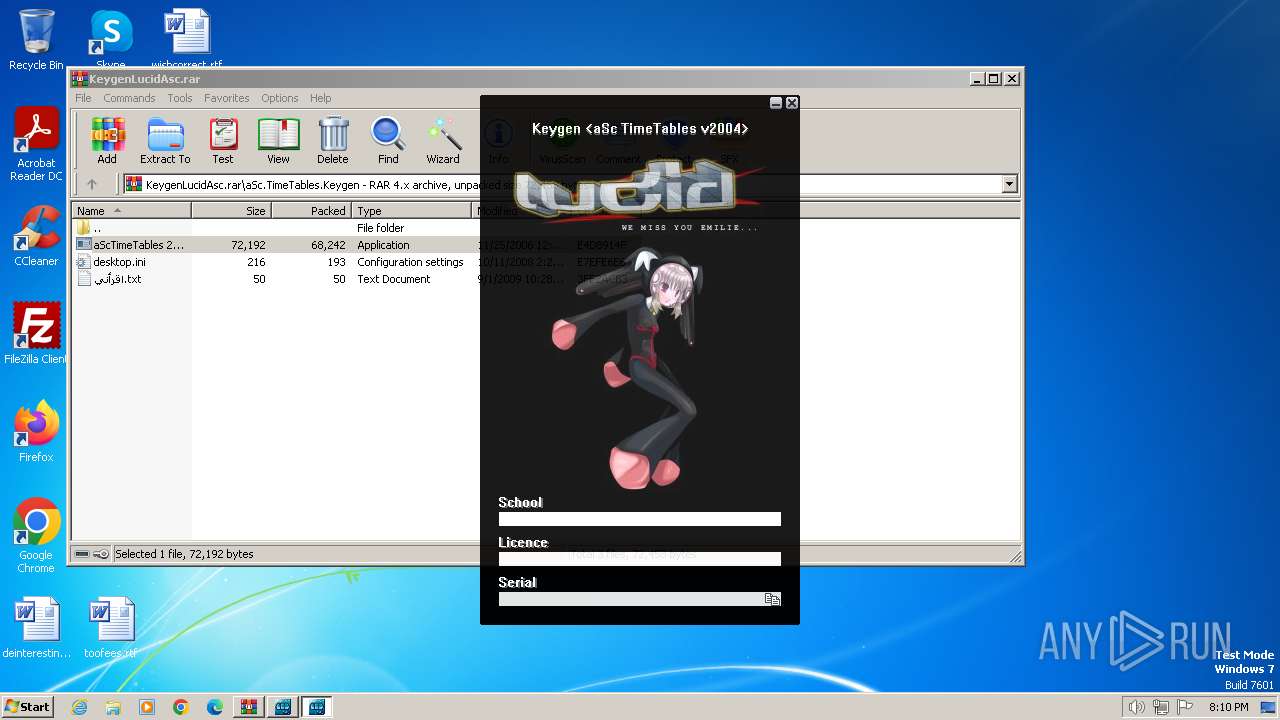Copy the serial with the clipboard icon

click(x=772, y=599)
